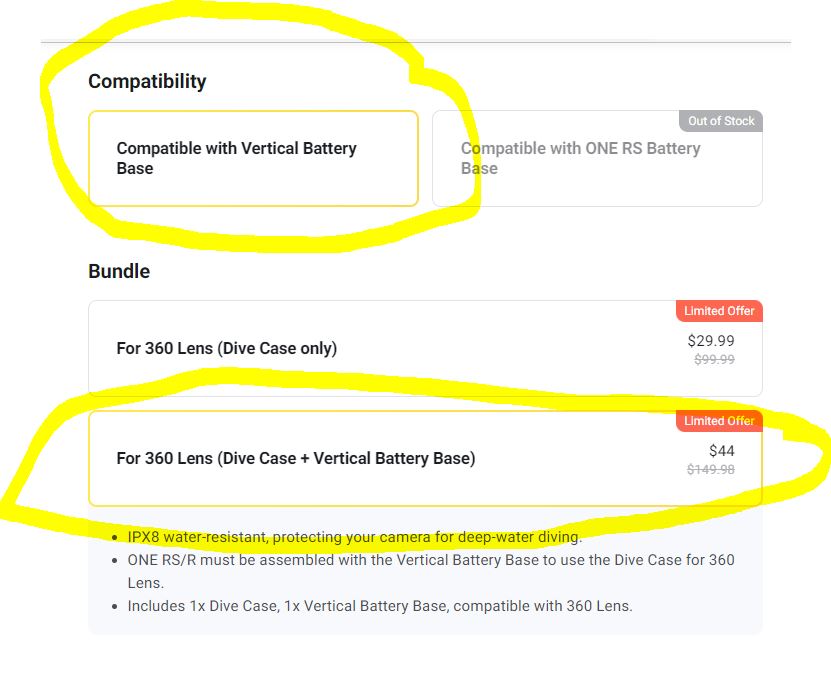
Task: Click bullet dot beside ONE RS/R note
Action: coord(115,561)
